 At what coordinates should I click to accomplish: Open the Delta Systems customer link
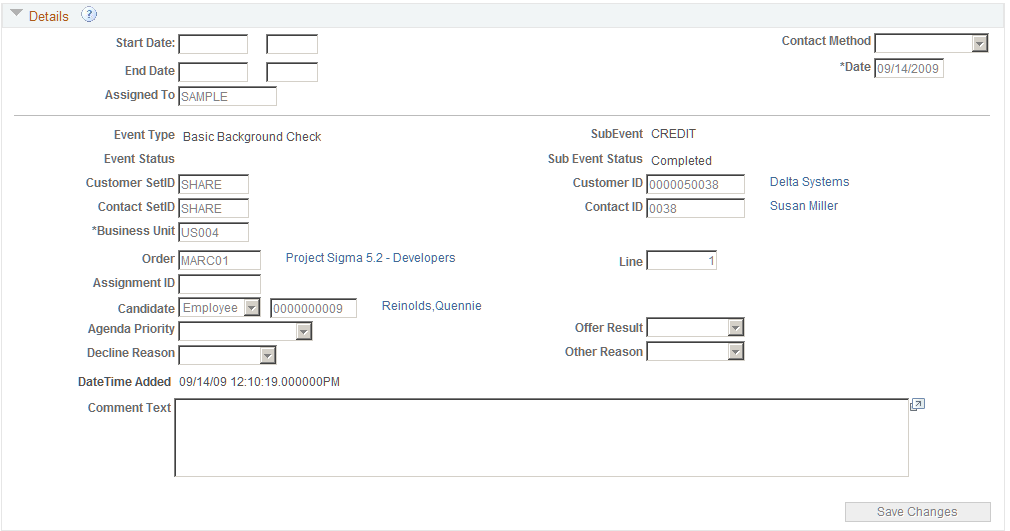point(809,182)
